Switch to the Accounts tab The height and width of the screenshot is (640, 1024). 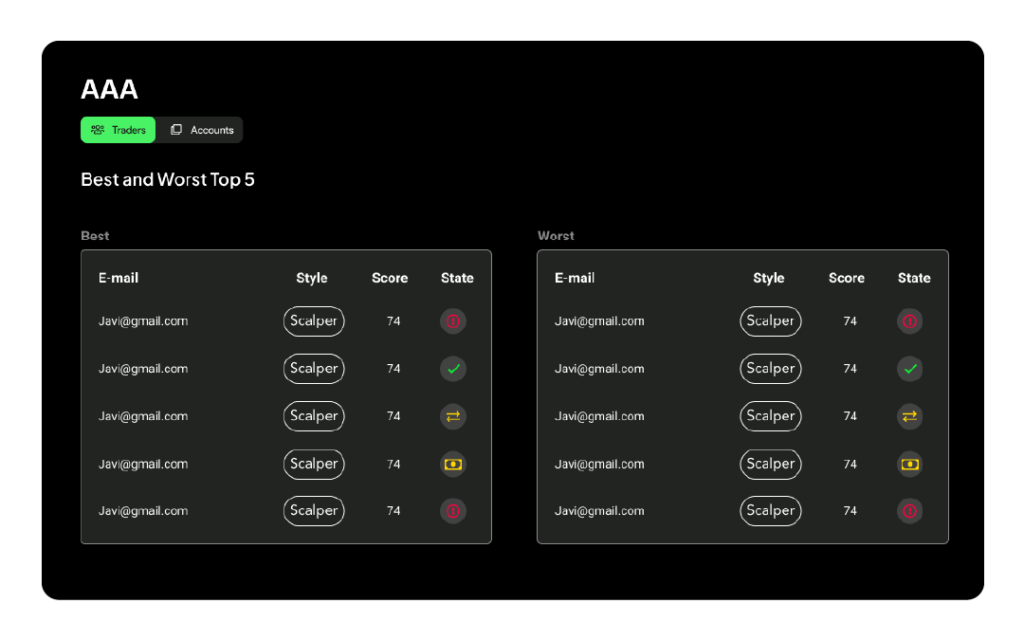click(x=201, y=130)
